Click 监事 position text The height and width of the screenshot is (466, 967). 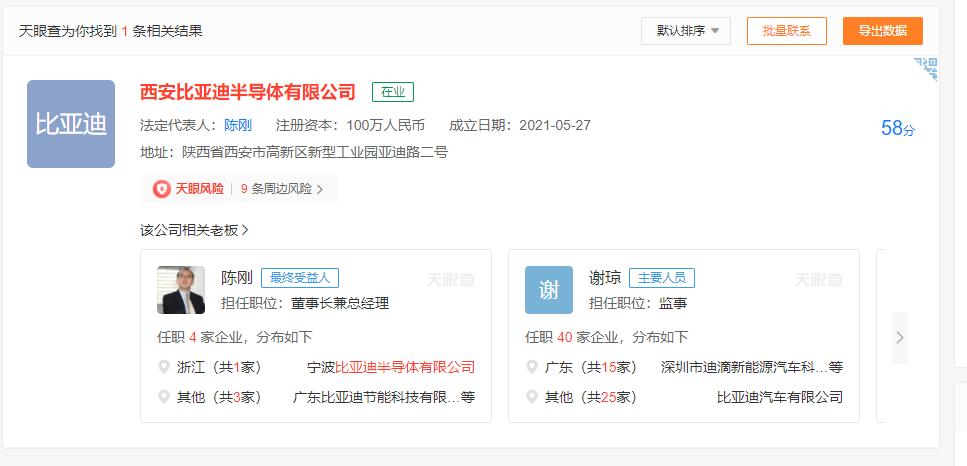point(673,303)
